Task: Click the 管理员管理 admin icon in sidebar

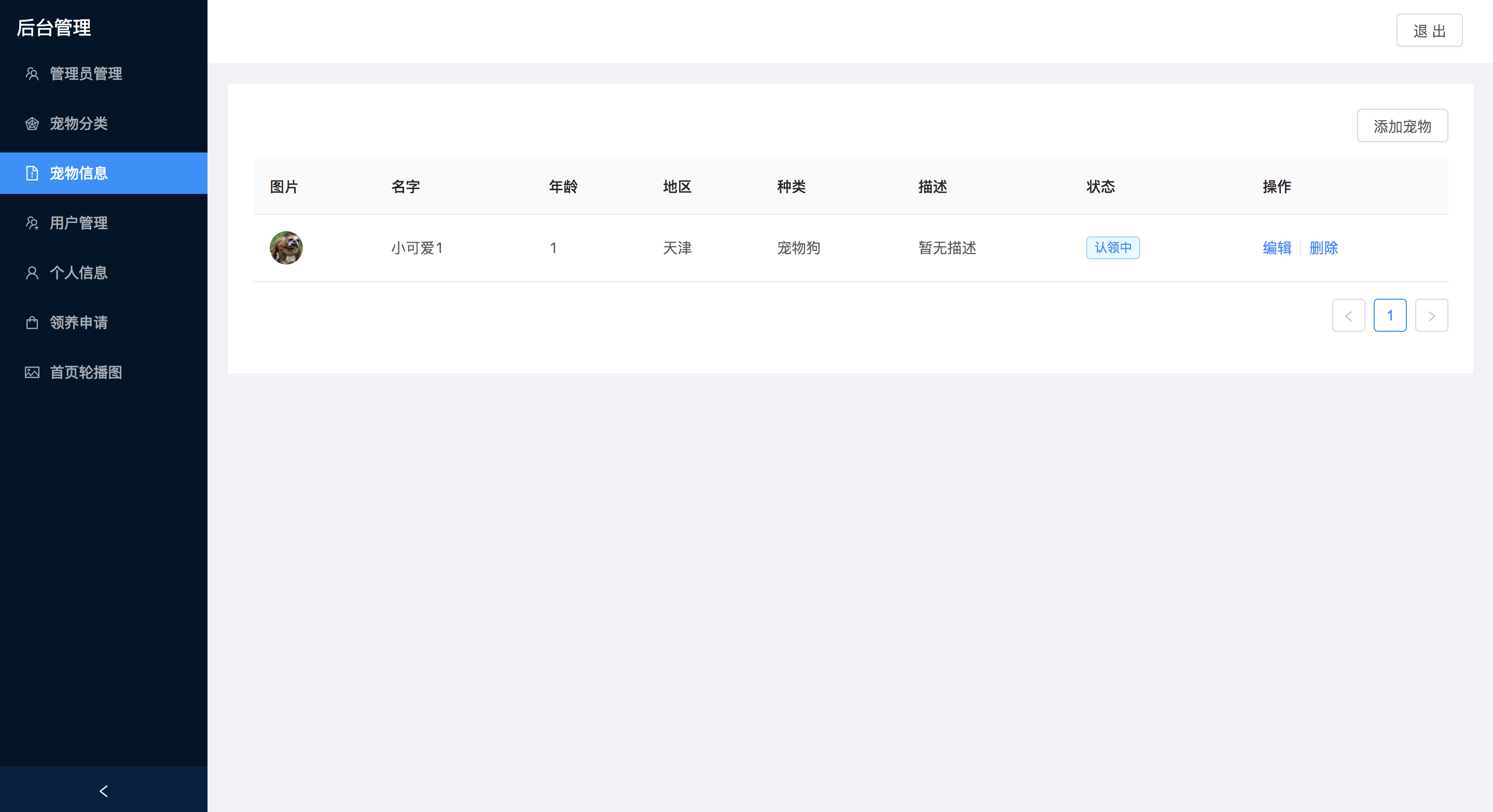Action: 32,74
